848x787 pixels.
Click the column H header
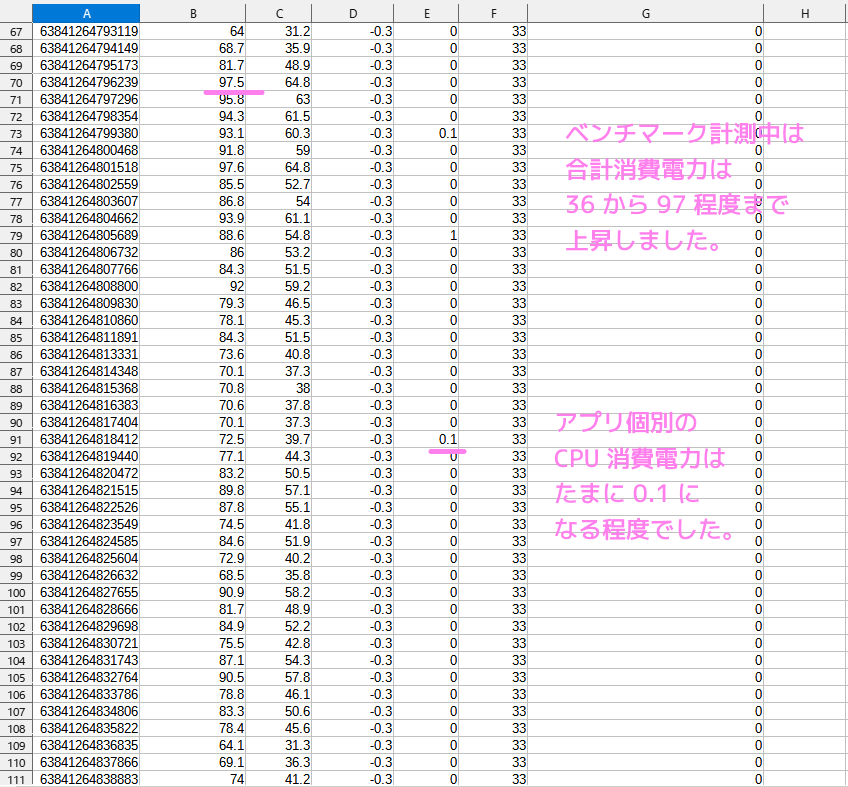click(x=805, y=12)
